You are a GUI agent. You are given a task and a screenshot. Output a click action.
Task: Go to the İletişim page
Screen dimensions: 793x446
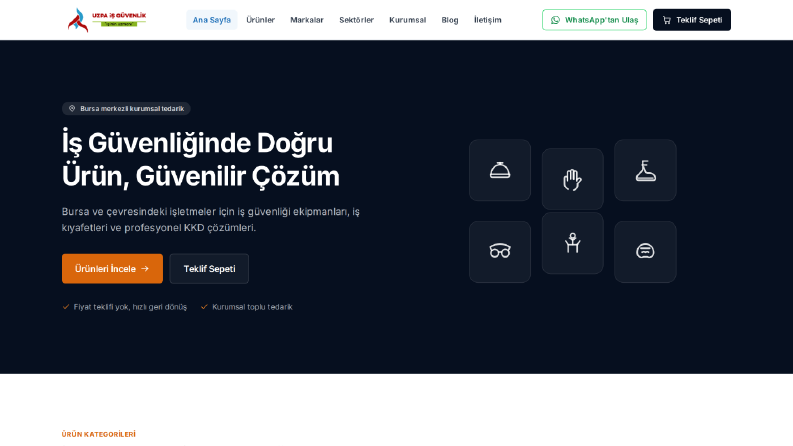[488, 20]
